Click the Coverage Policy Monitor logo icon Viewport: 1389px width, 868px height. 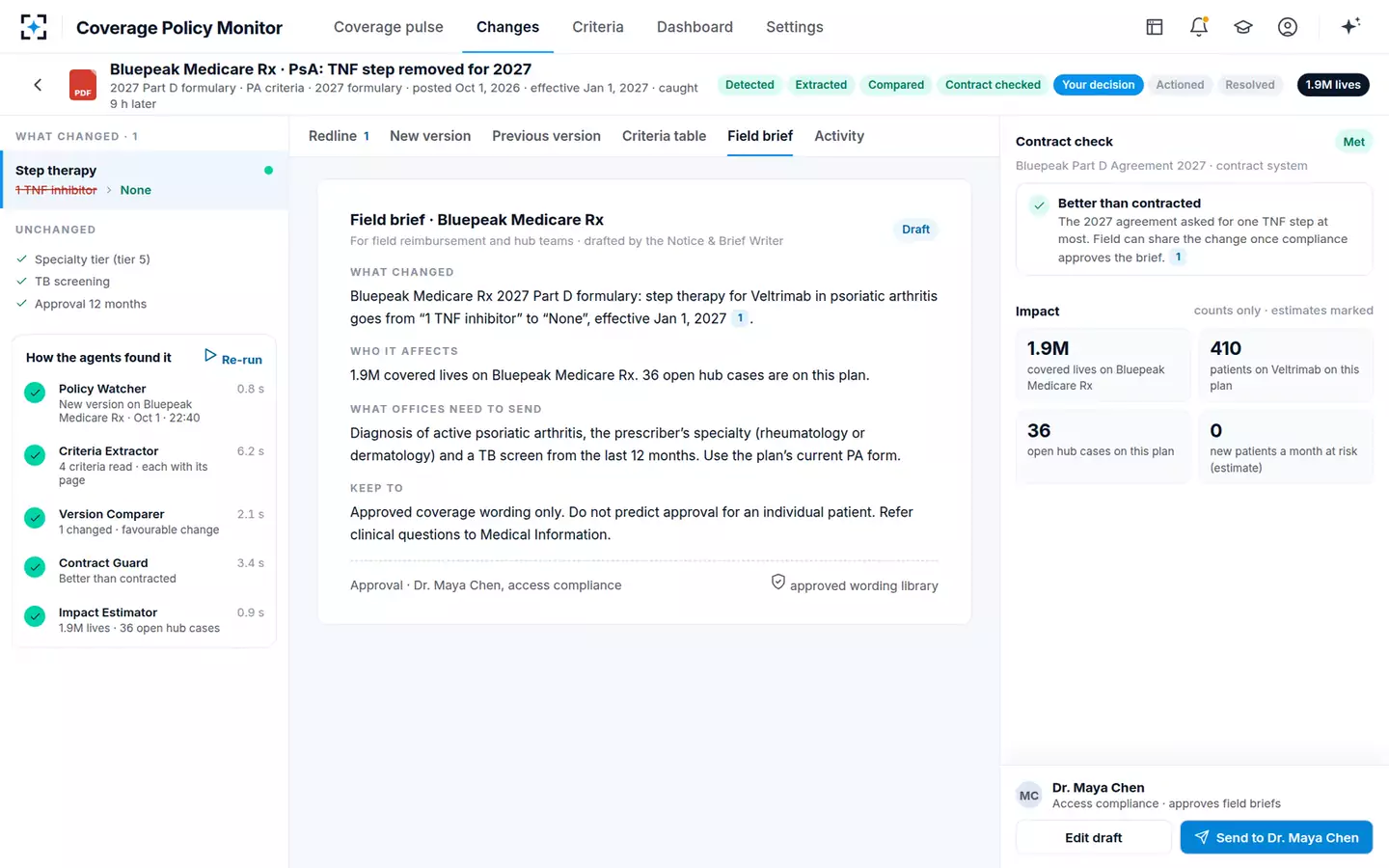pos(34,27)
